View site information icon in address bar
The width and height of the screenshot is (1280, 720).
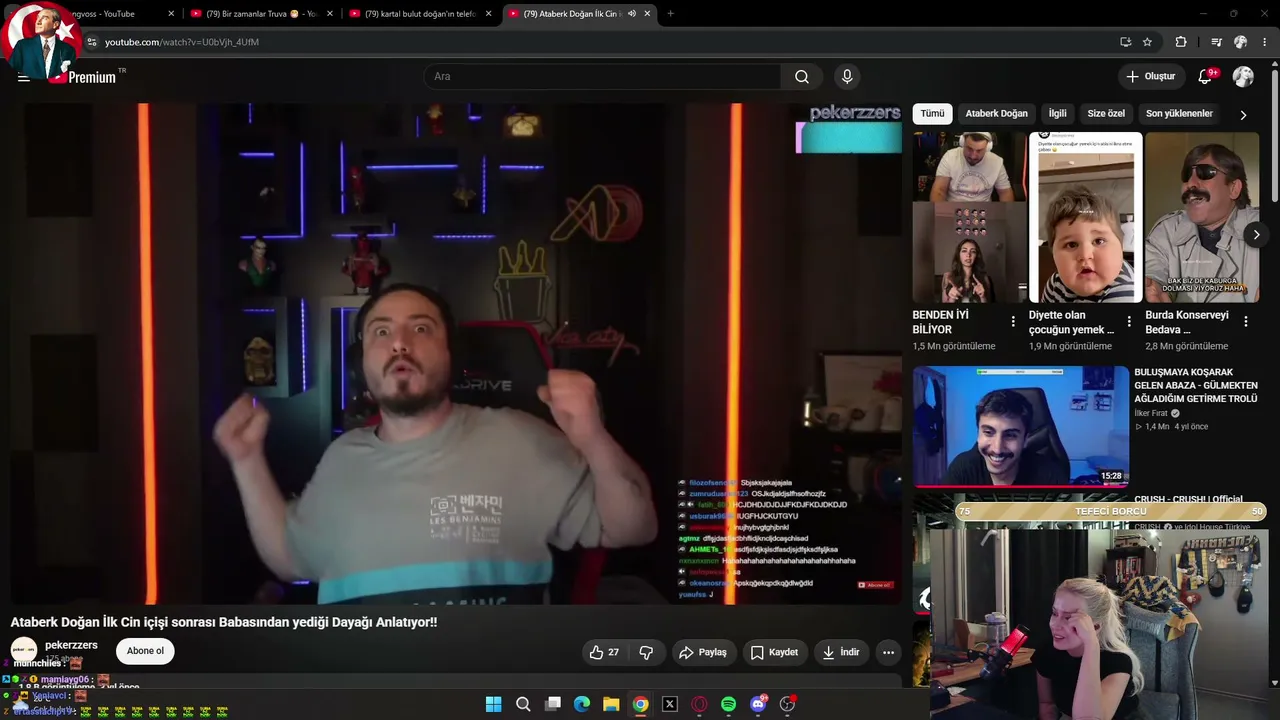91,42
